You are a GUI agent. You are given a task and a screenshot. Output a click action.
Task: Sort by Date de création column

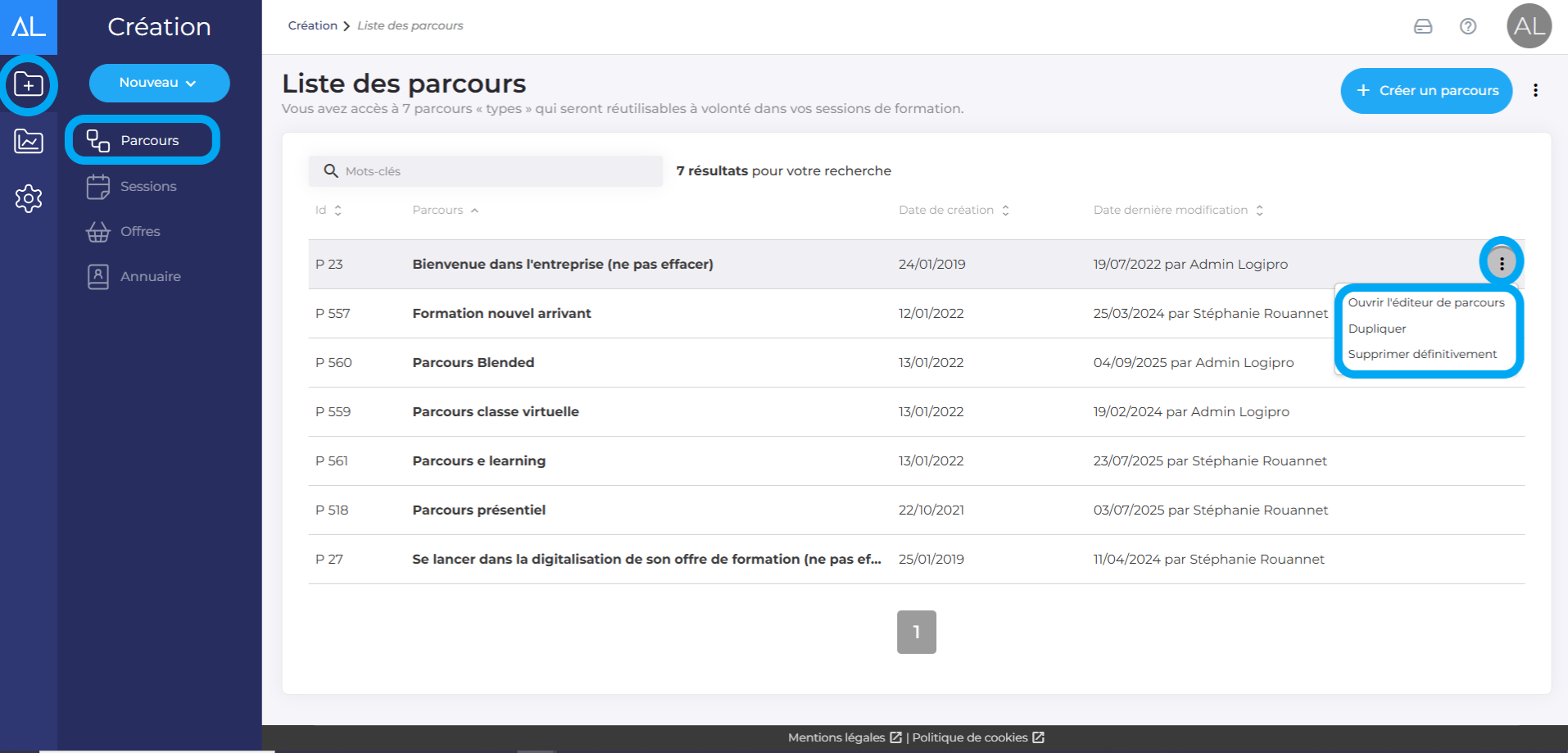click(954, 211)
